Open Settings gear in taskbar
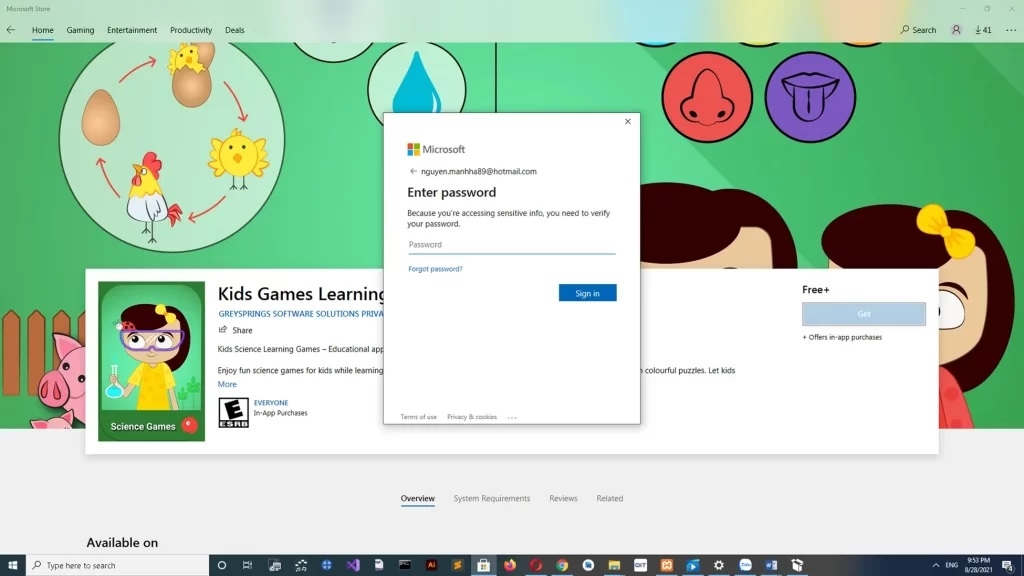 coord(718,565)
